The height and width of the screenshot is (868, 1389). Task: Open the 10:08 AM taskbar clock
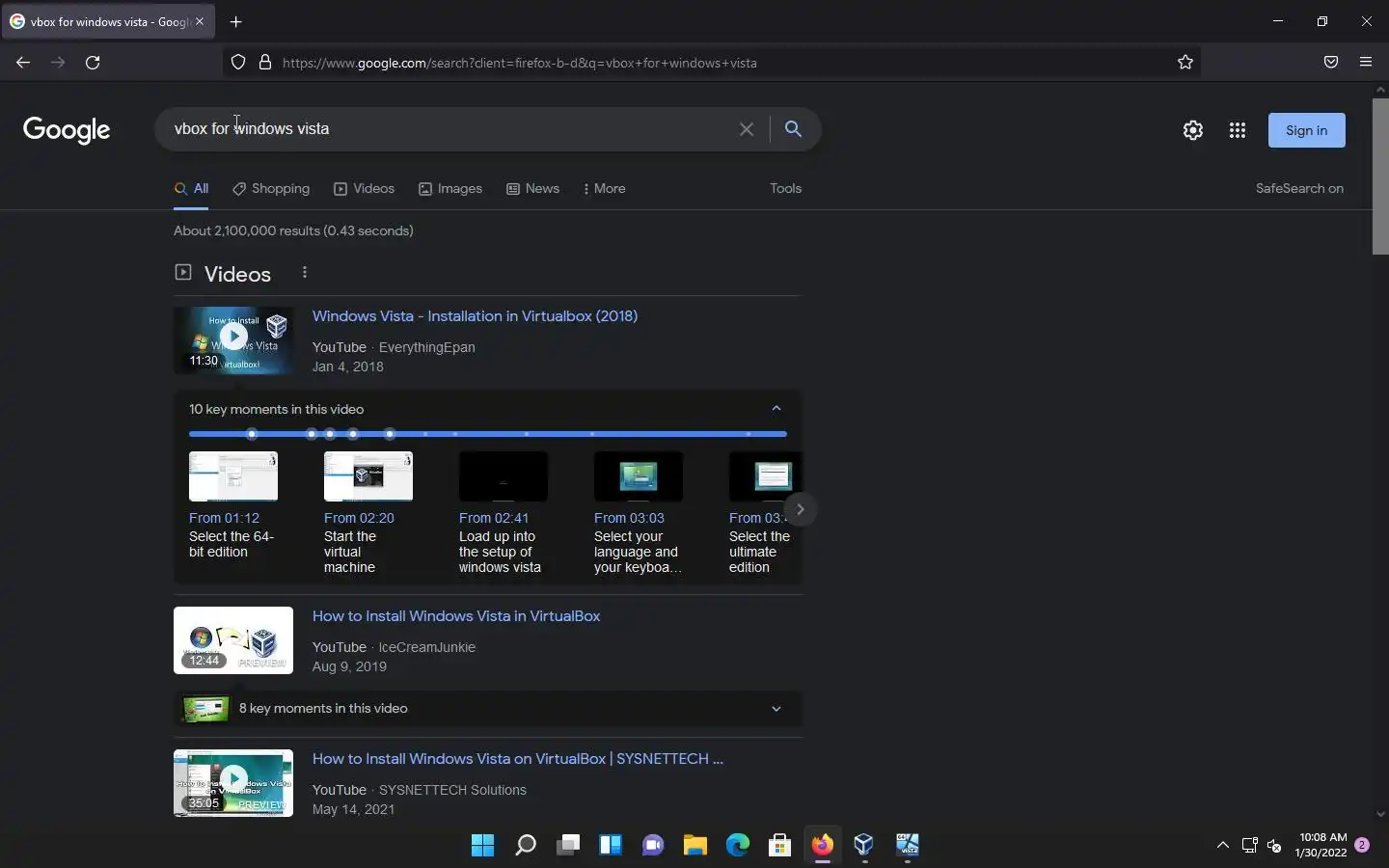tap(1322, 846)
